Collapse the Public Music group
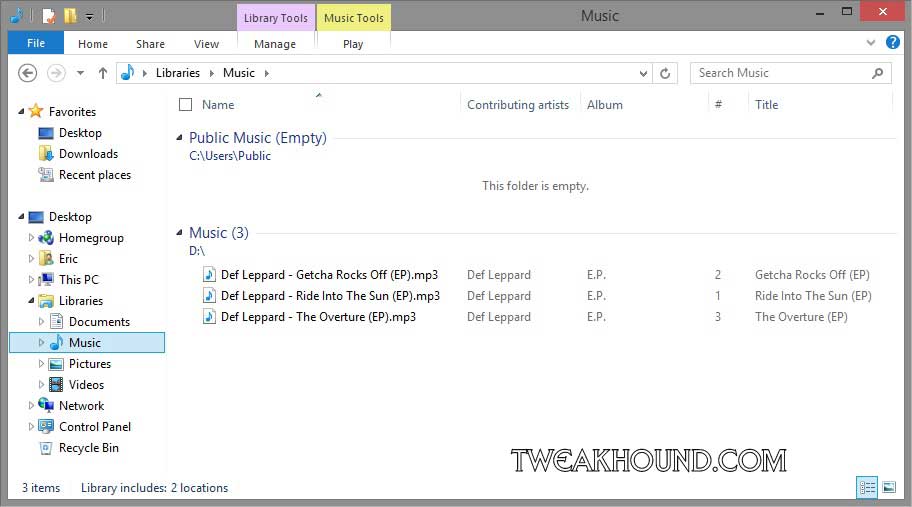912x507 pixels. (x=180, y=138)
